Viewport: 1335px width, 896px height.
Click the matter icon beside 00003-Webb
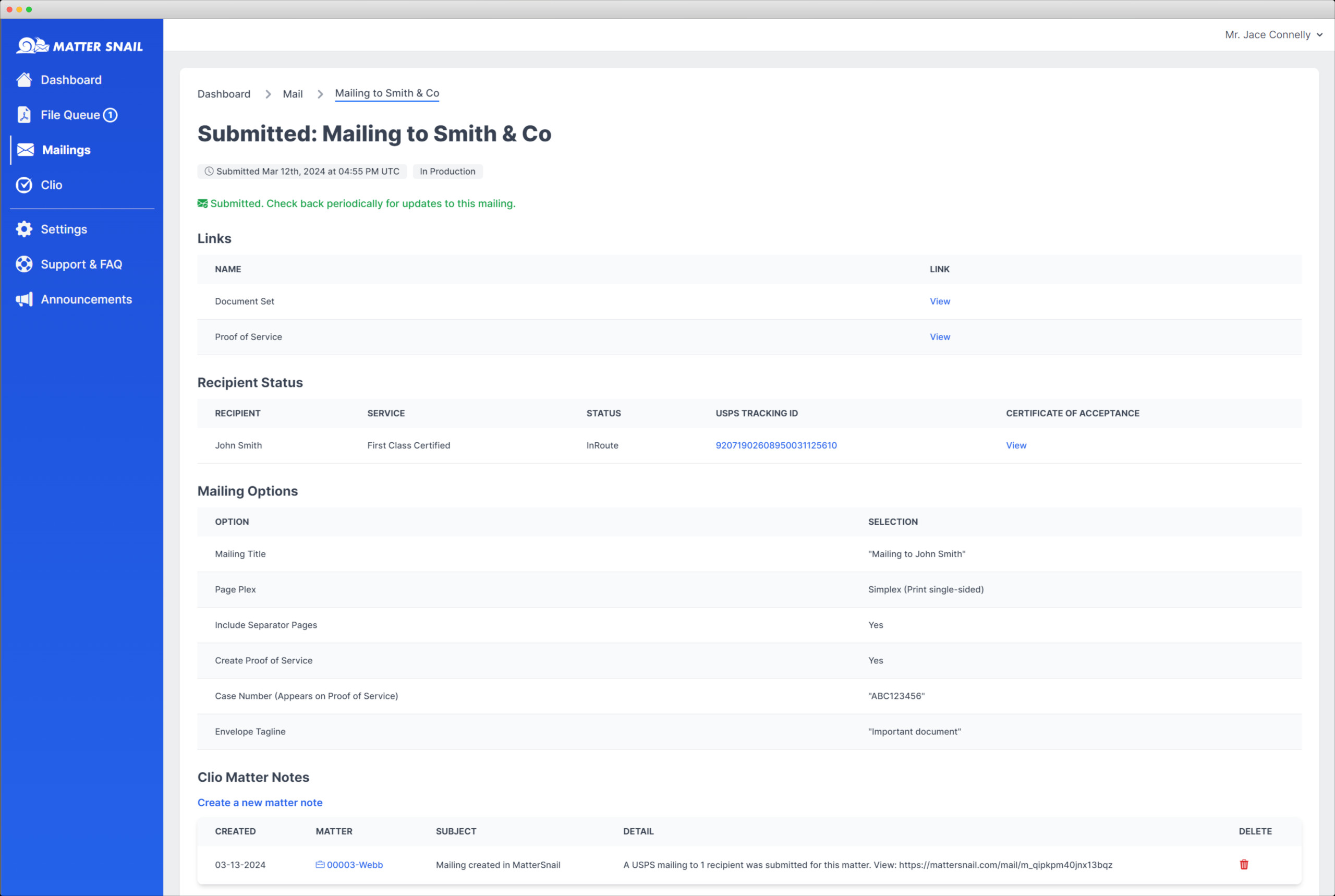320,865
